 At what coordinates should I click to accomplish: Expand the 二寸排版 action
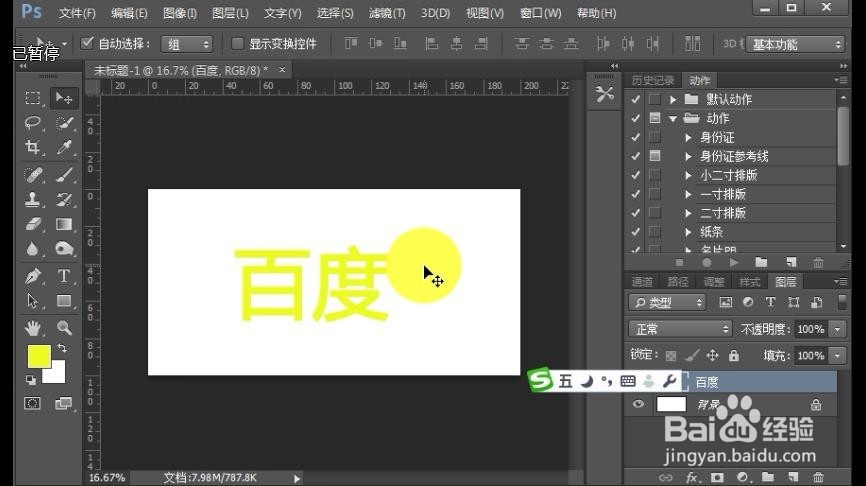688,213
